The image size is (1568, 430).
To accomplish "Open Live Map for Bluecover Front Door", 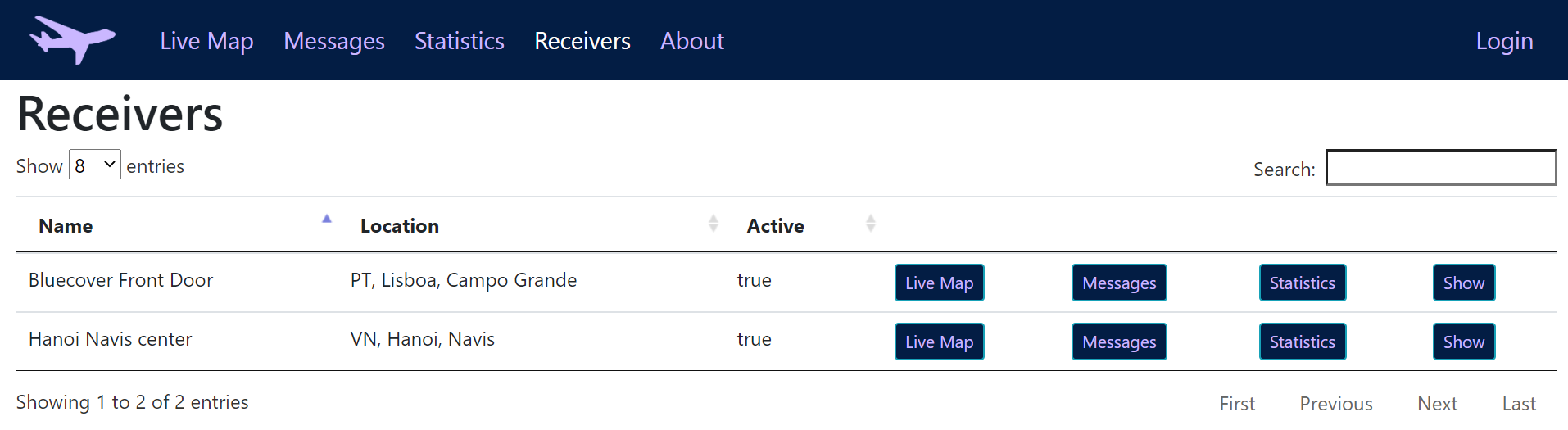I will 939,283.
